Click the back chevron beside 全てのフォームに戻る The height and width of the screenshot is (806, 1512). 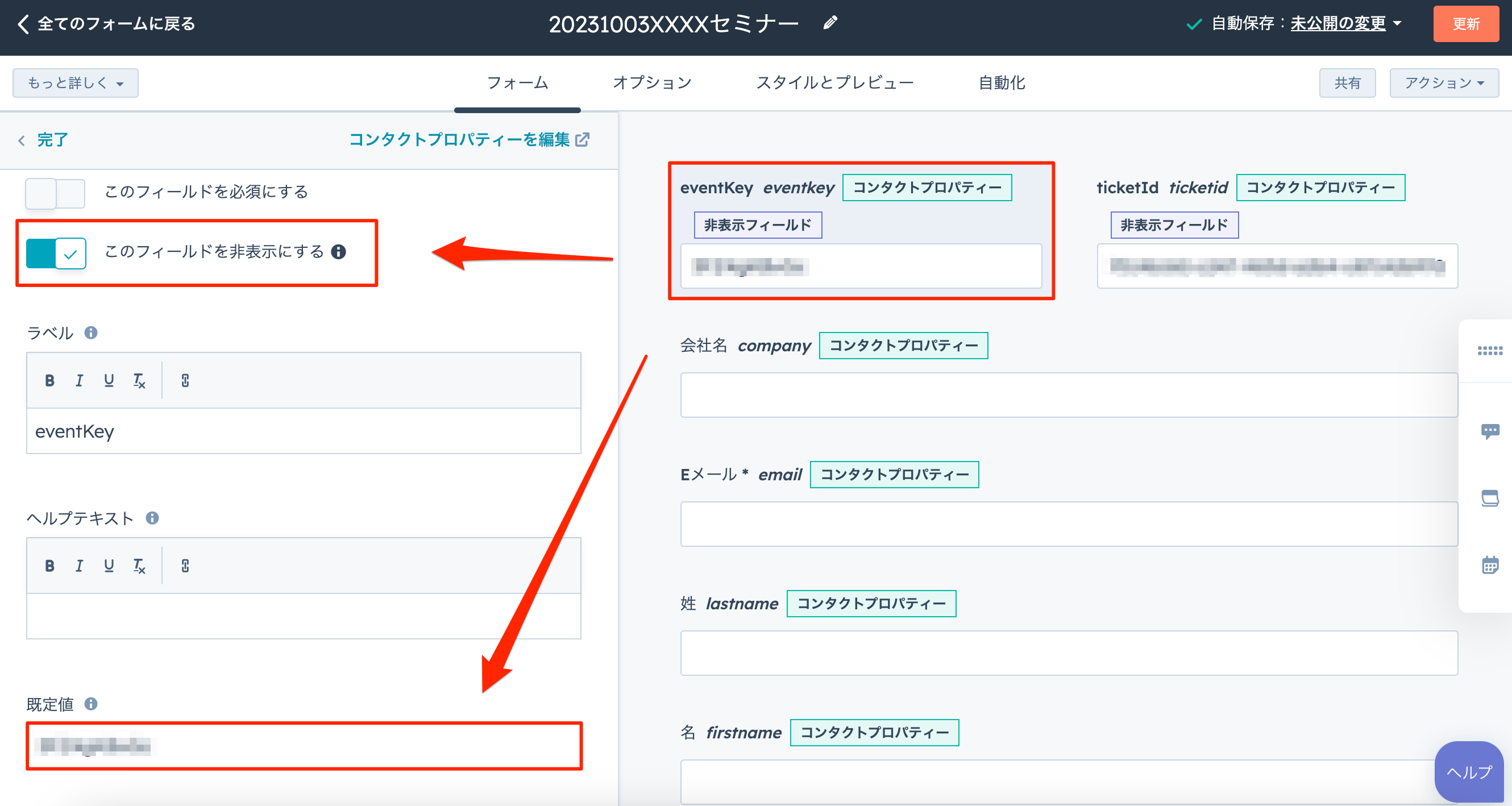point(23,24)
